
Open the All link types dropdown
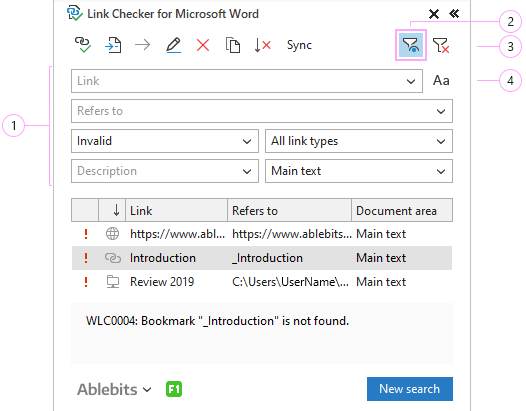click(359, 141)
